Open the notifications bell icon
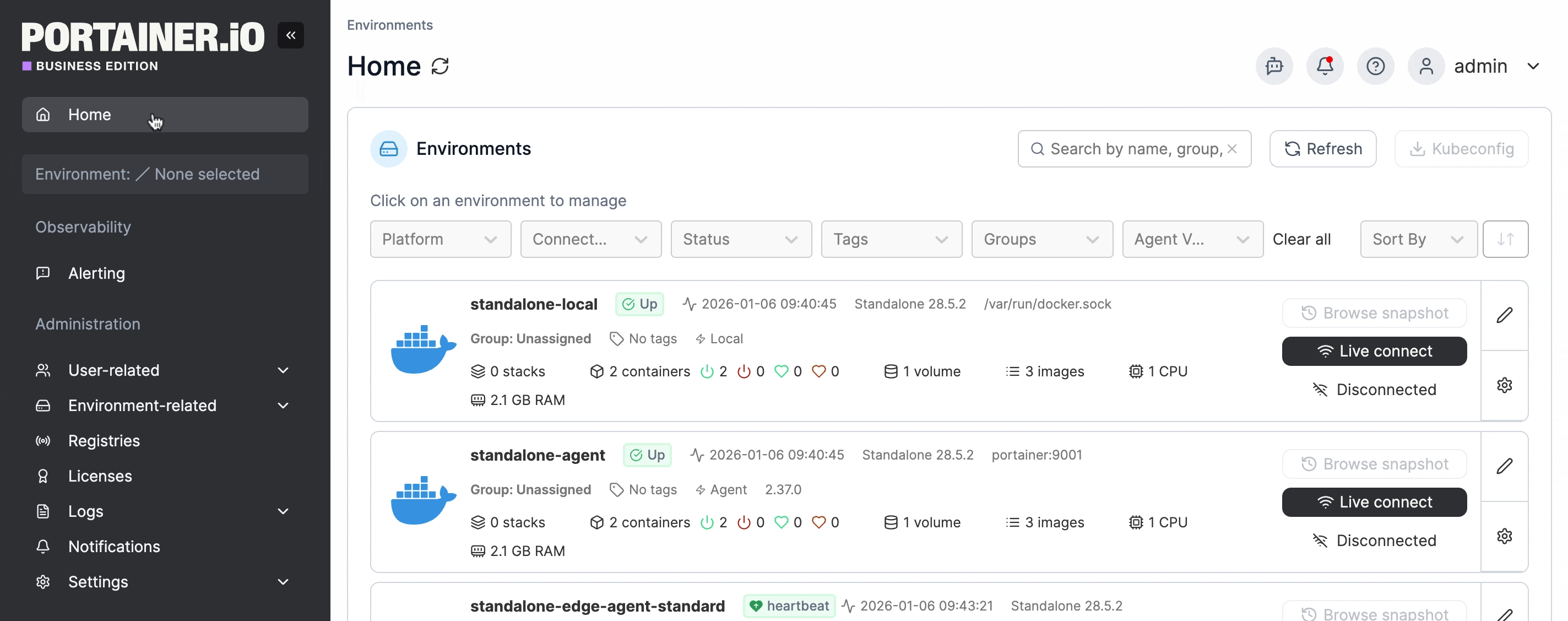Viewport: 1568px width, 621px height. pyautogui.click(x=1324, y=66)
